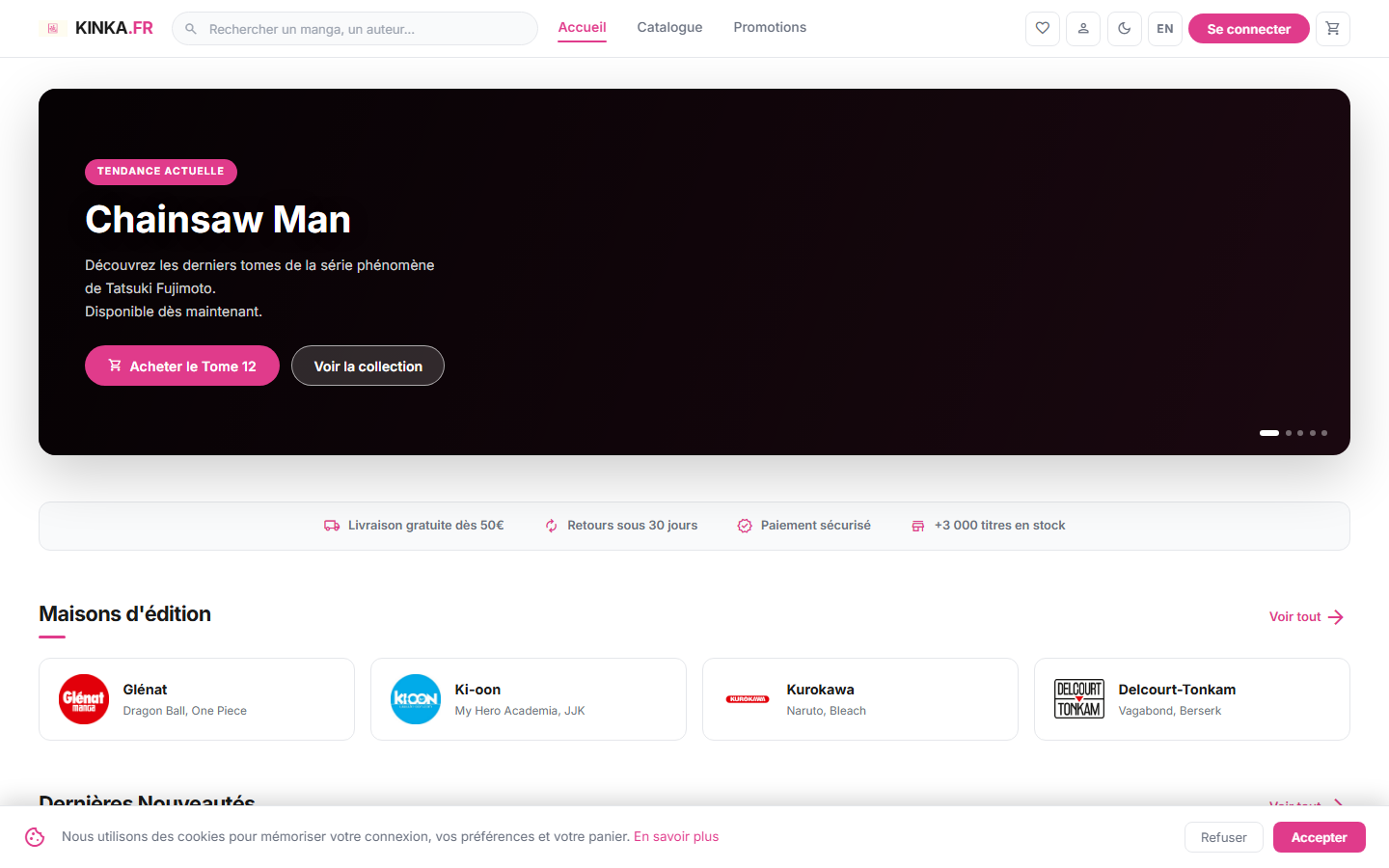Click the stock store icon
This screenshot has height=868, width=1389.
[918, 526]
